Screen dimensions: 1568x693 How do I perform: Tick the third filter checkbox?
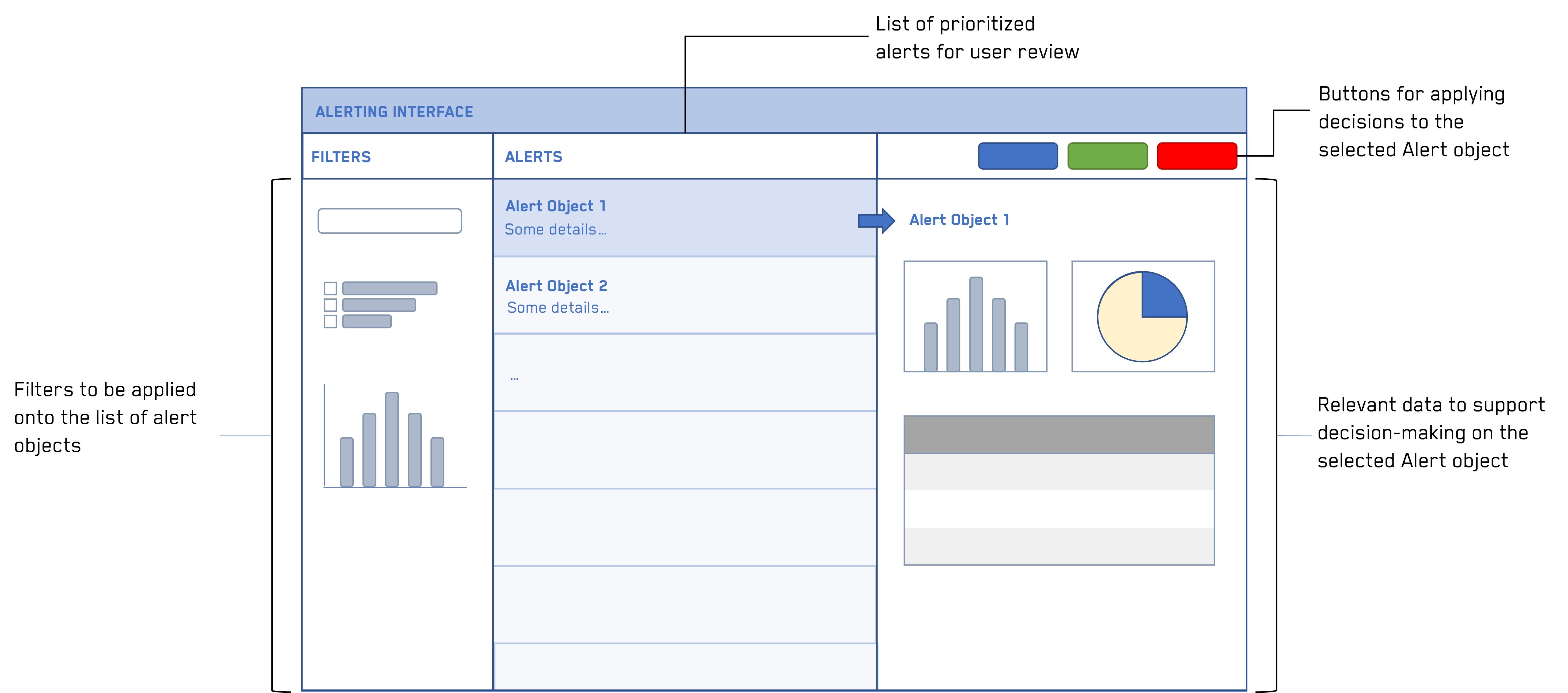coord(331,321)
